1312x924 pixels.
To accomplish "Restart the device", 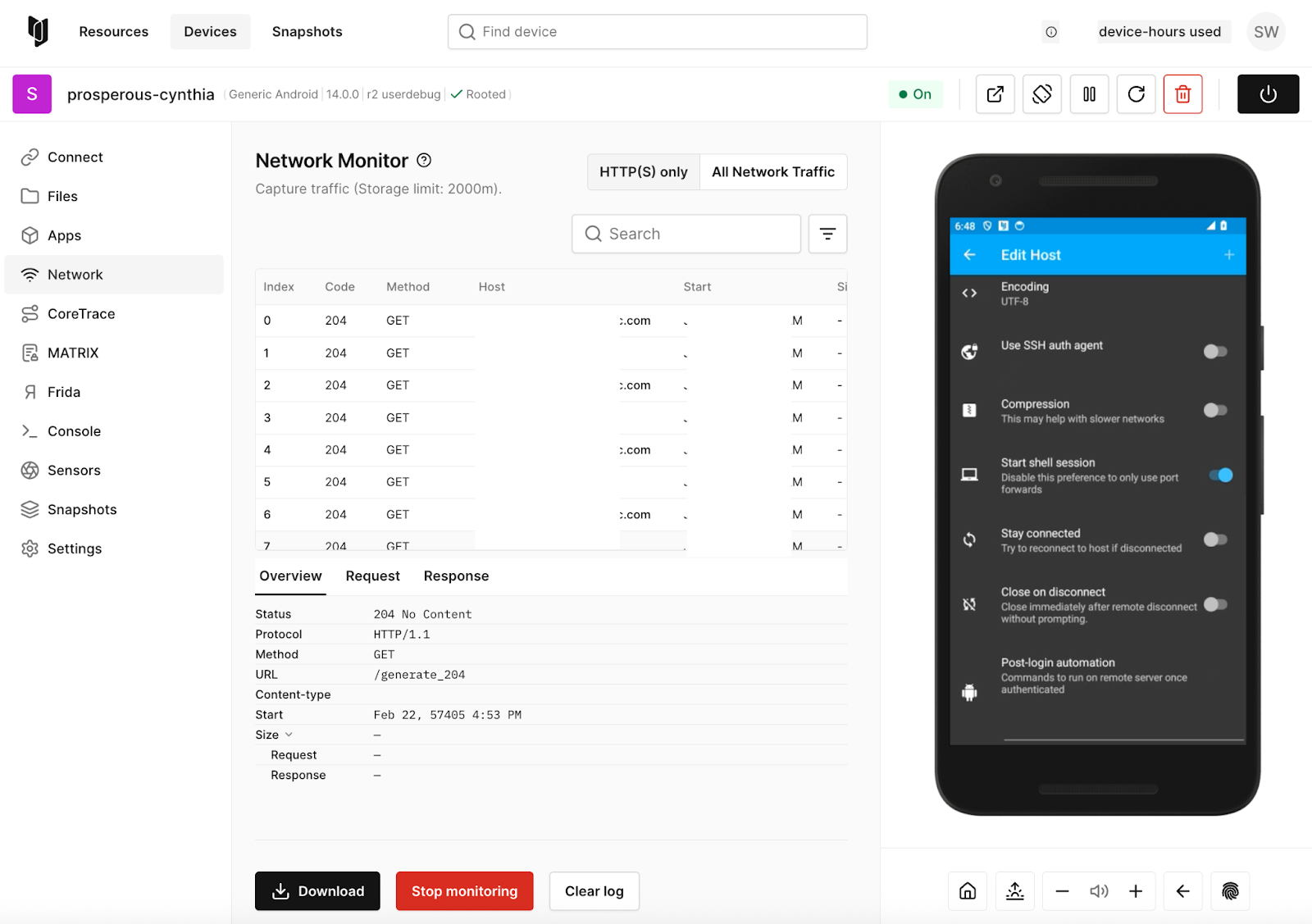I will [1136, 93].
